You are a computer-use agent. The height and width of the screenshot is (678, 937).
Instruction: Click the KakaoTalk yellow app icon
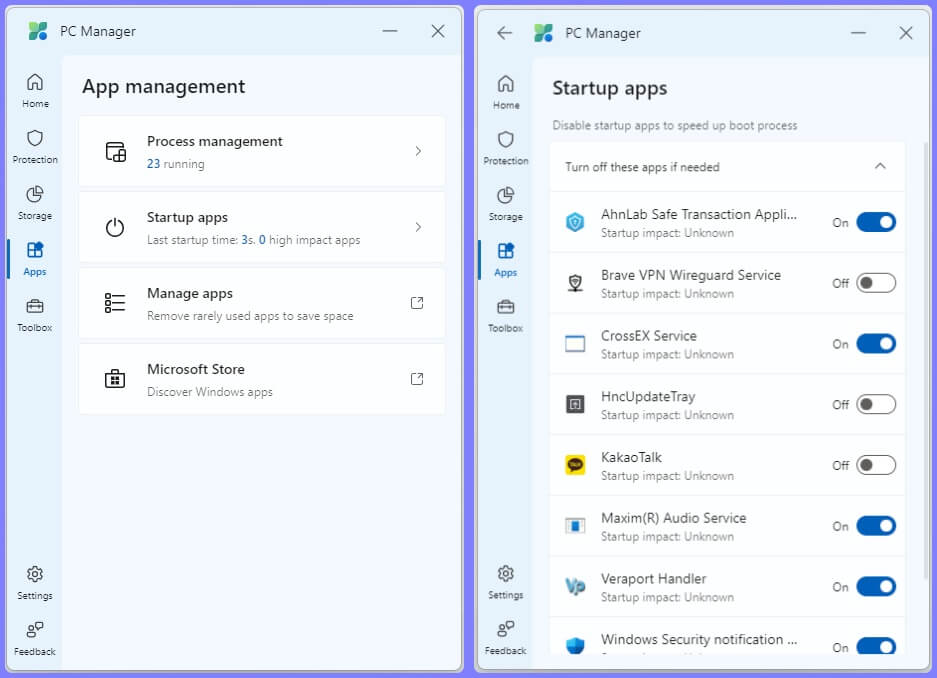point(575,465)
